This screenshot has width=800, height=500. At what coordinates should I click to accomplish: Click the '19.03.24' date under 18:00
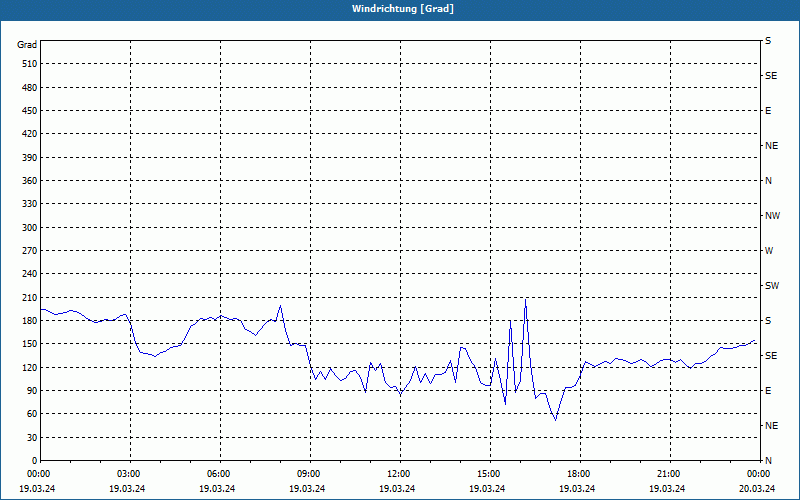tap(577, 488)
